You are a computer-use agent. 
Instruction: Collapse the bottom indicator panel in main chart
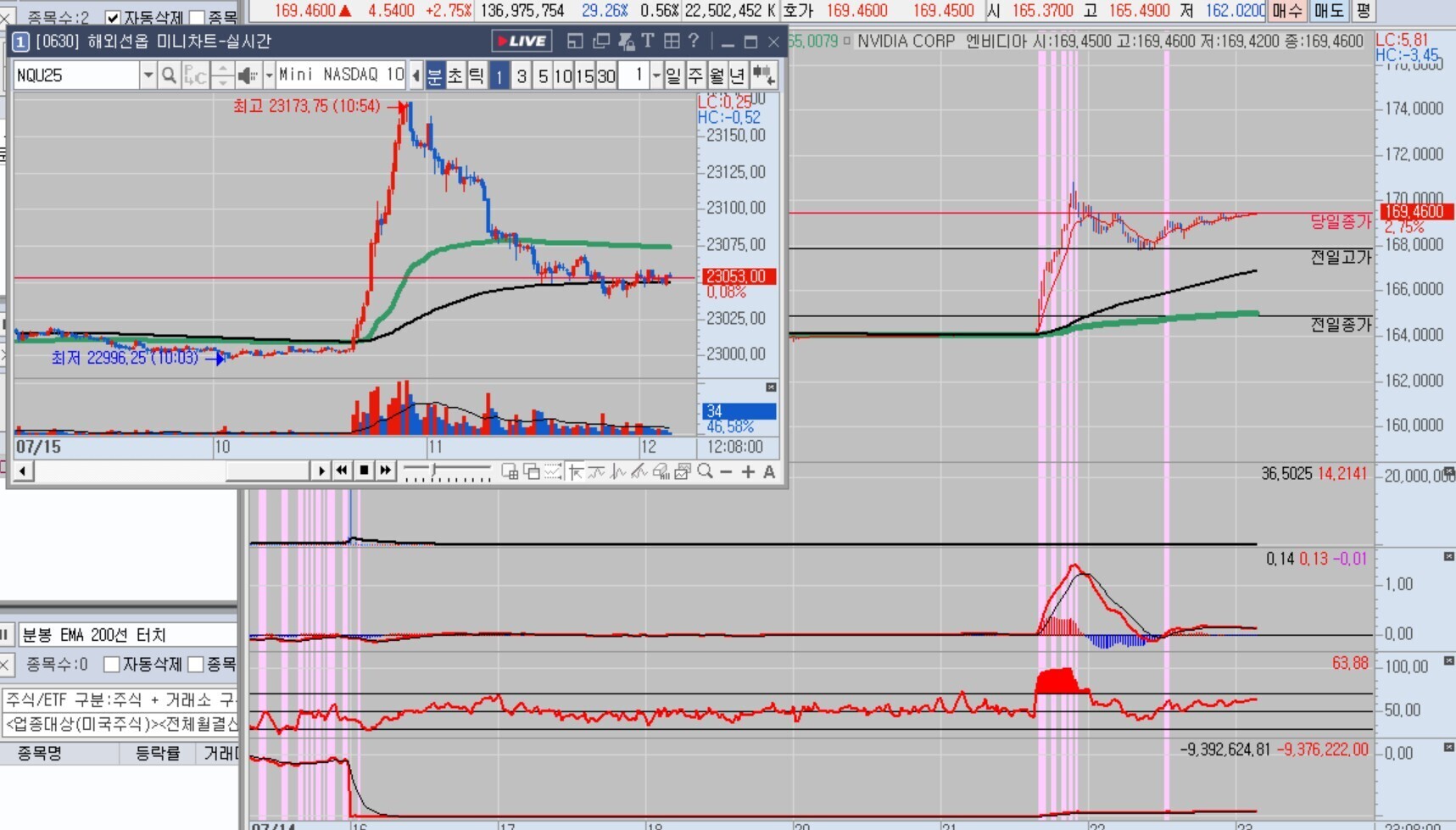point(1448,747)
